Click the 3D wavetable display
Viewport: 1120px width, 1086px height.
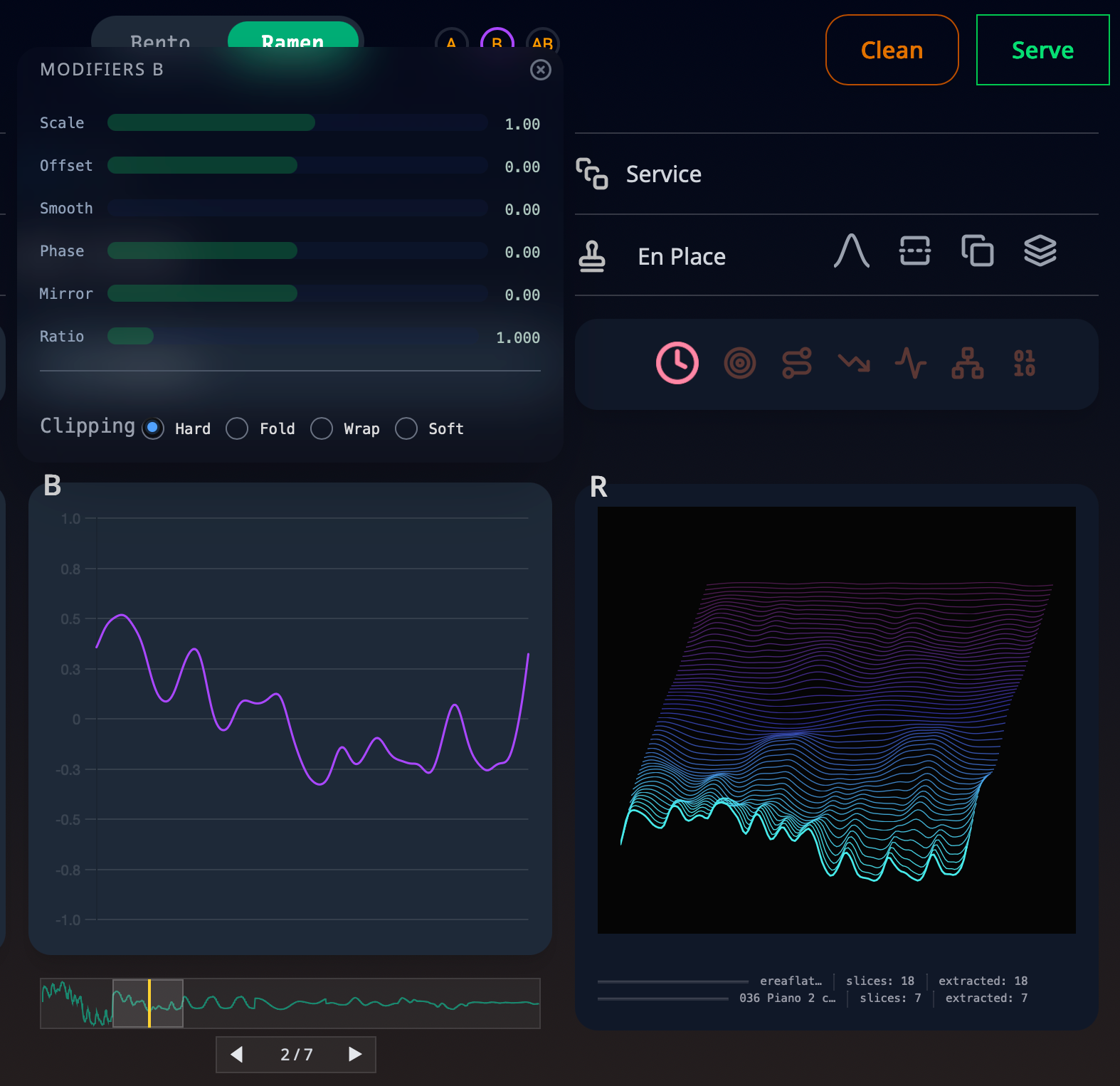pyautogui.click(x=837, y=720)
